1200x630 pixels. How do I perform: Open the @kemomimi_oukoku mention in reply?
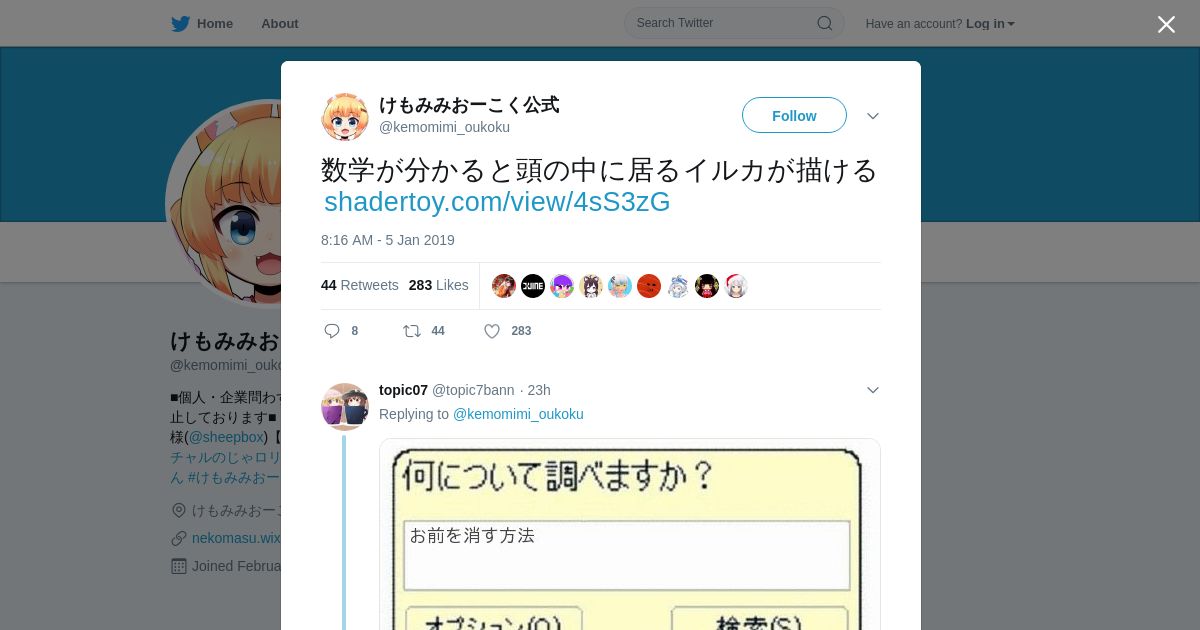pyautogui.click(x=518, y=414)
